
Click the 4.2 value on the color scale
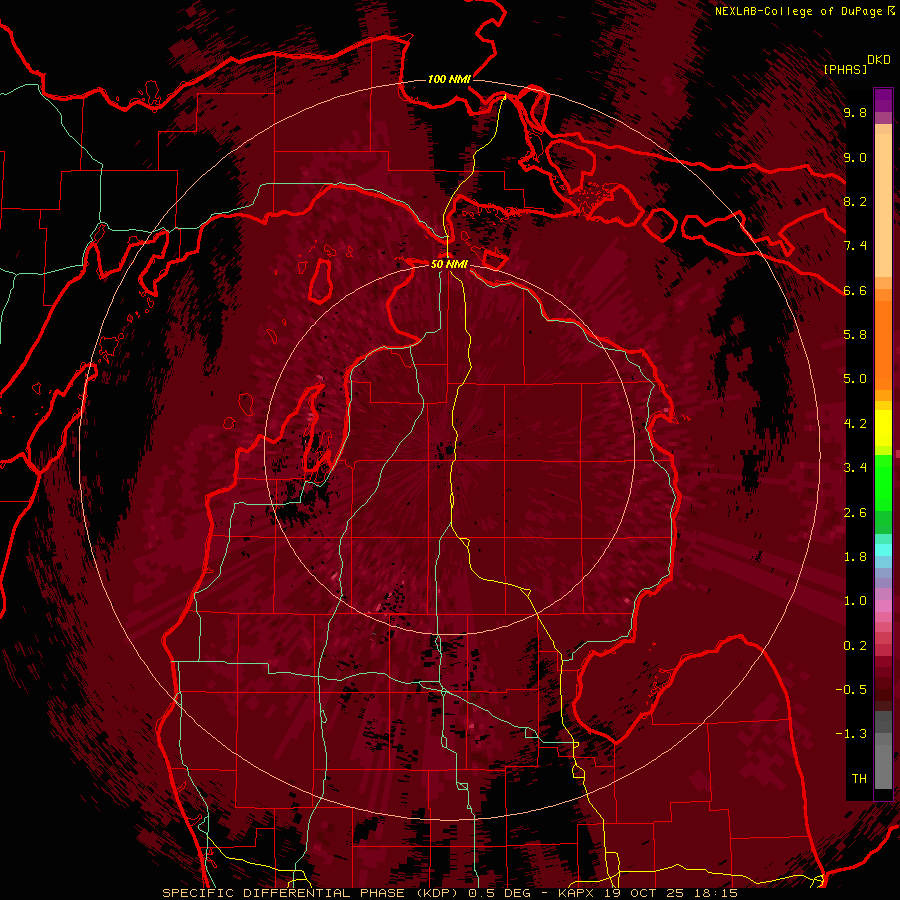[x=855, y=424]
